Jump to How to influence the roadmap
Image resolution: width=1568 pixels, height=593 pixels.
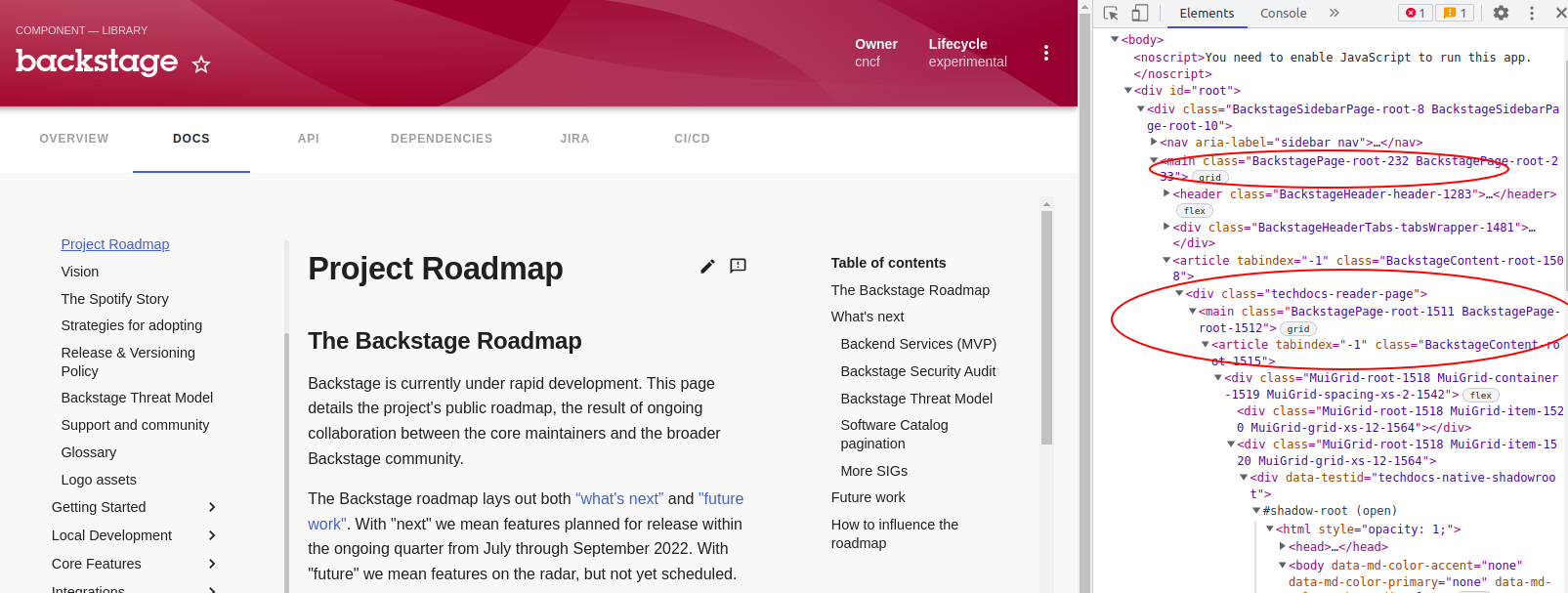click(895, 533)
